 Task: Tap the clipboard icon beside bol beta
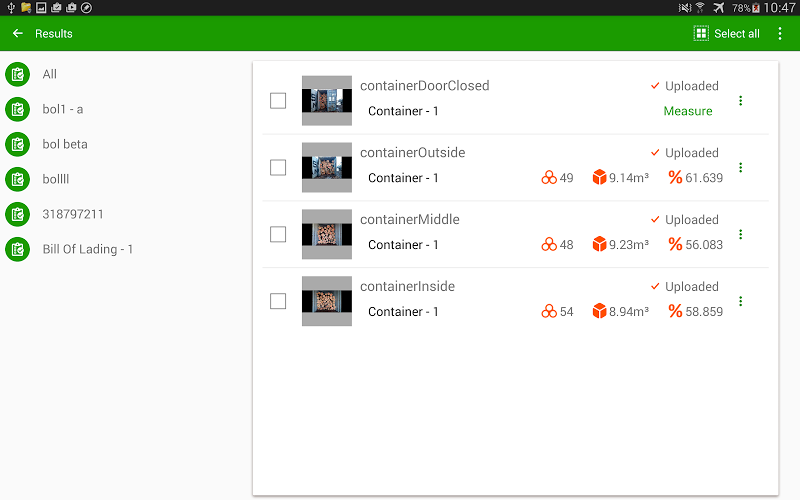pyautogui.click(x=17, y=144)
